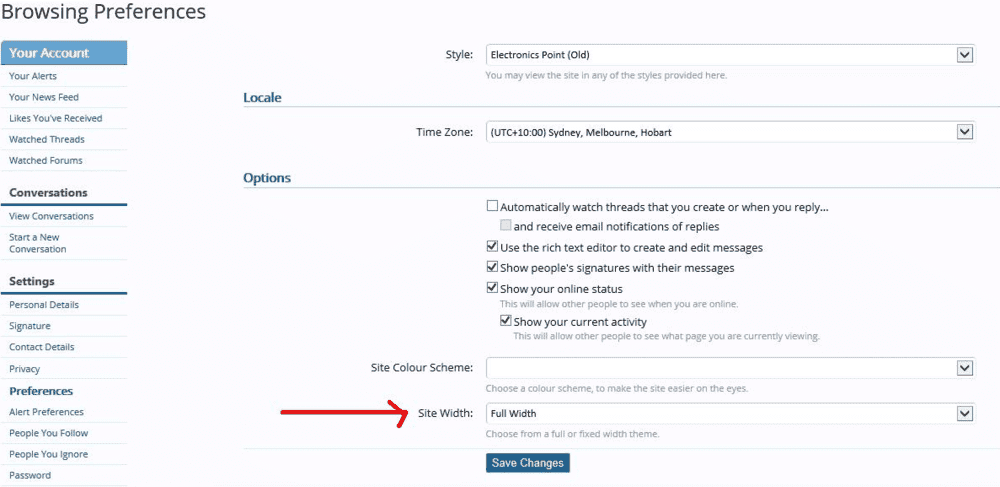Uncheck show people's signatures option
Image resolution: width=1000 pixels, height=487 pixels.
pos(492,268)
